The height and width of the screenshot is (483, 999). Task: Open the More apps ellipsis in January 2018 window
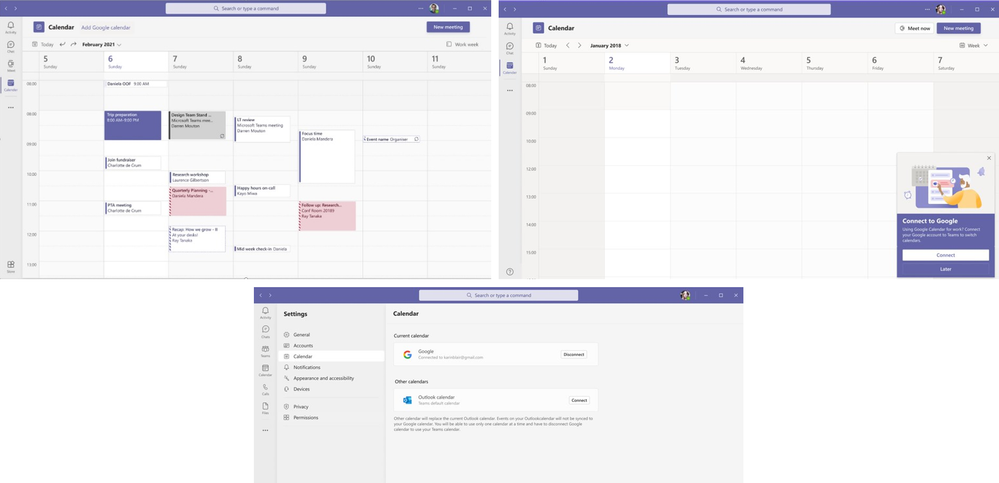pyautogui.click(x=510, y=90)
